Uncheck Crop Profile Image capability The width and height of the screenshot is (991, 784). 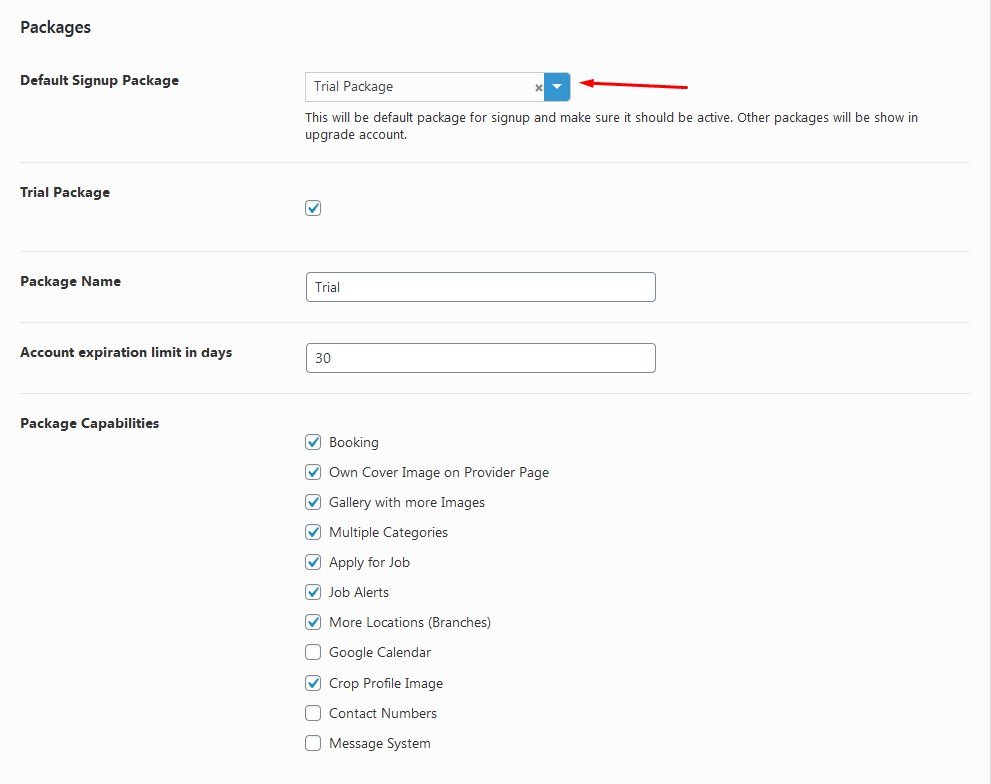tap(313, 683)
